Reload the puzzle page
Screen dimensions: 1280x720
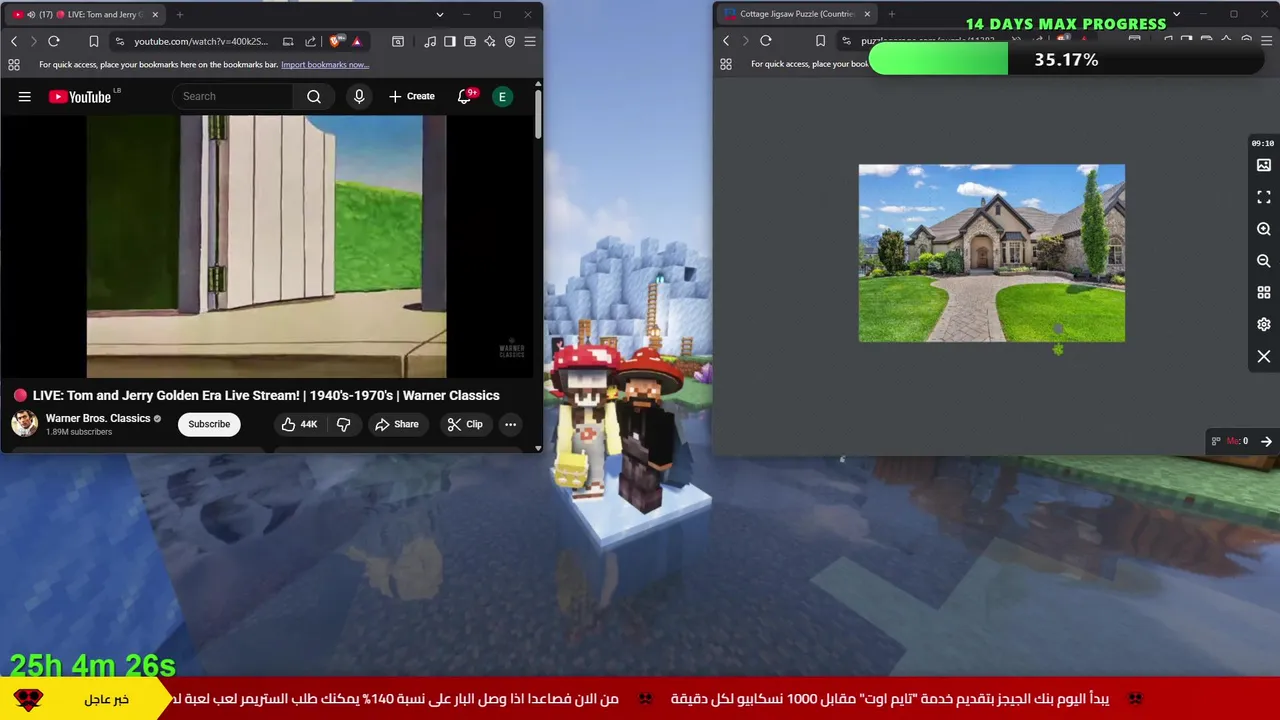pyautogui.click(x=766, y=41)
